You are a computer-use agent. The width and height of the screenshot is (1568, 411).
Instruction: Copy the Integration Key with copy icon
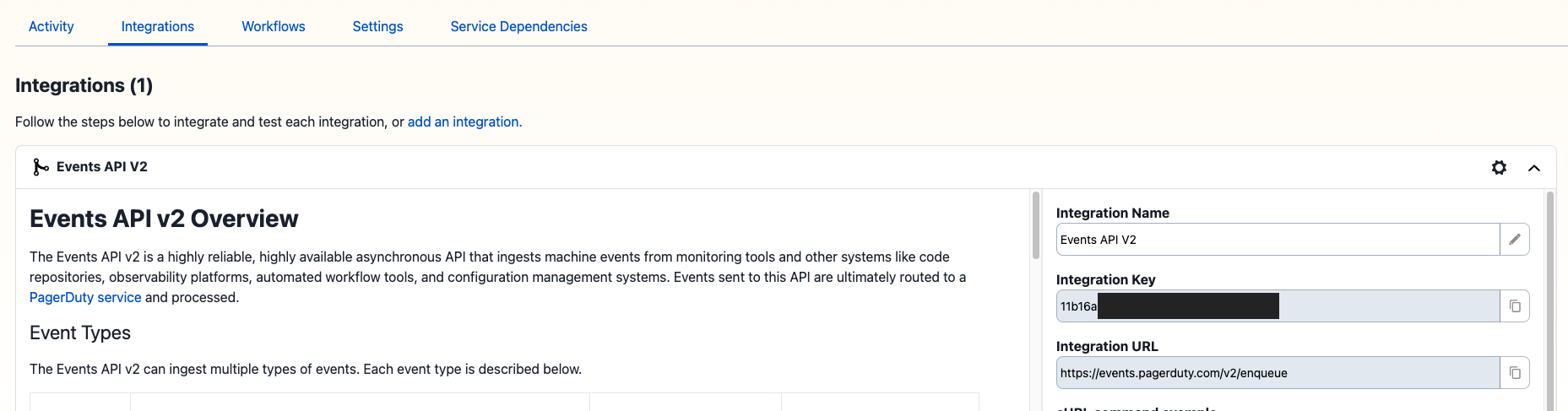(x=1515, y=306)
